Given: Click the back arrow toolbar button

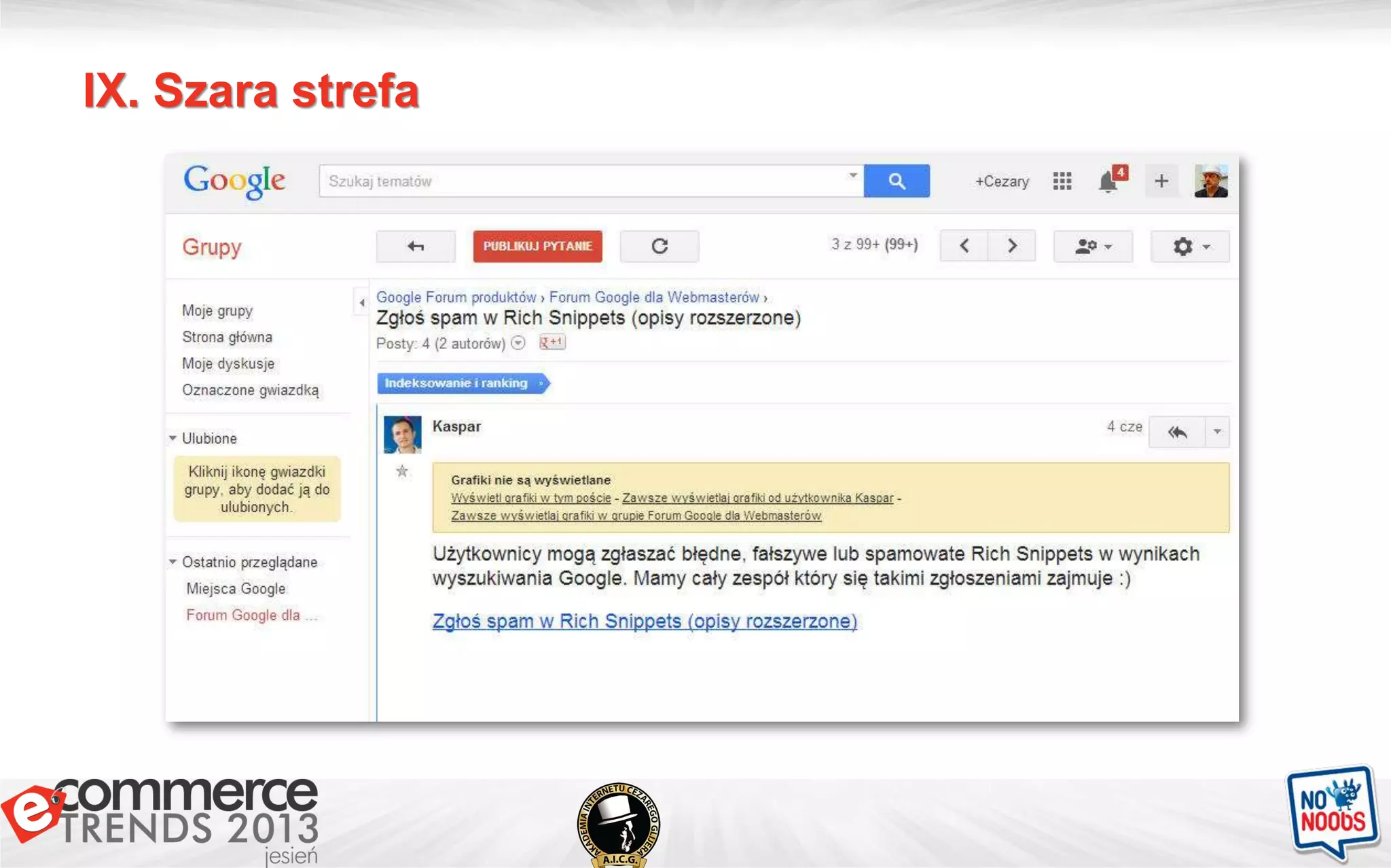Looking at the screenshot, I should click(416, 246).
